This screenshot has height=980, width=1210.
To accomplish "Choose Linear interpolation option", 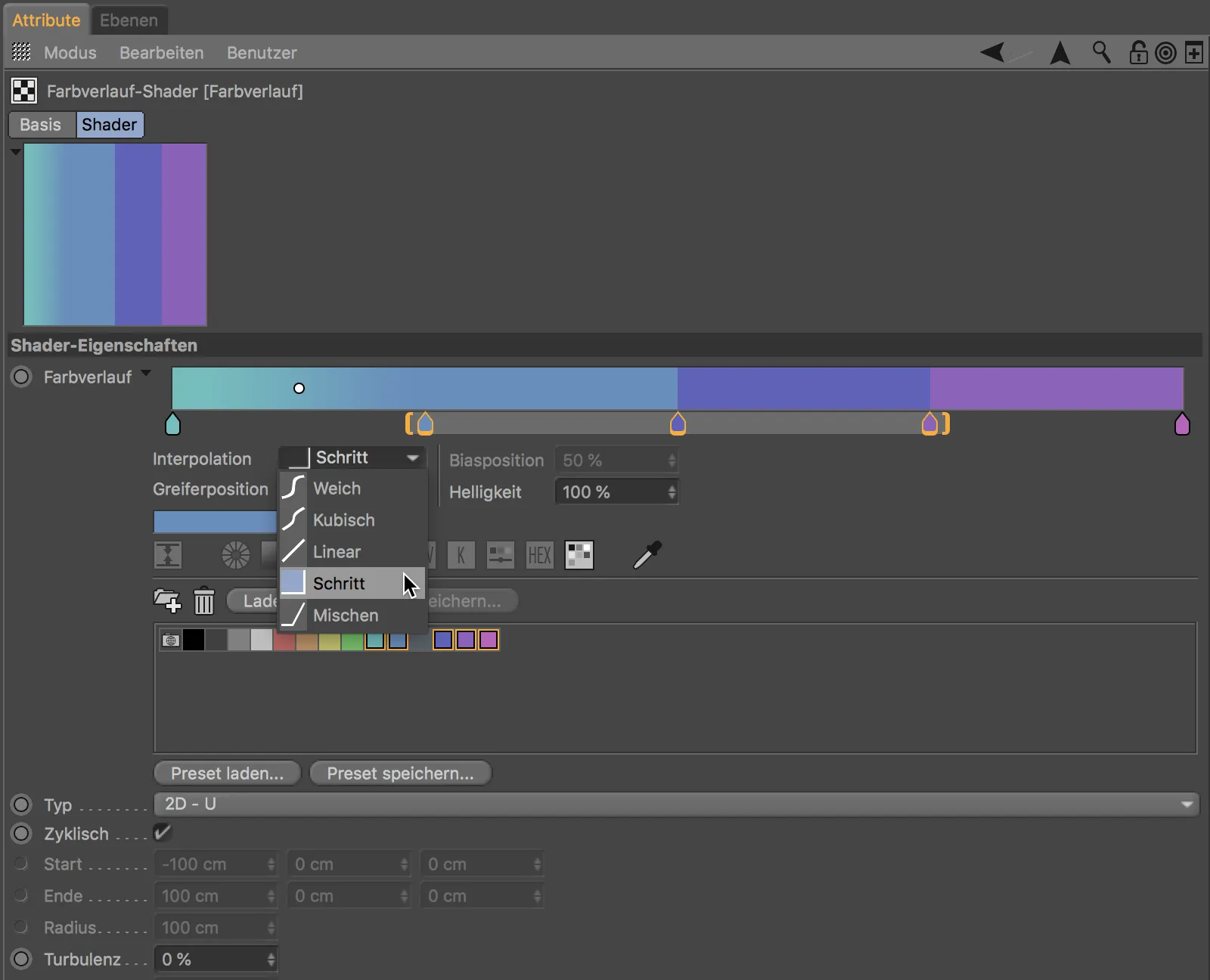I will pos(352,552).
